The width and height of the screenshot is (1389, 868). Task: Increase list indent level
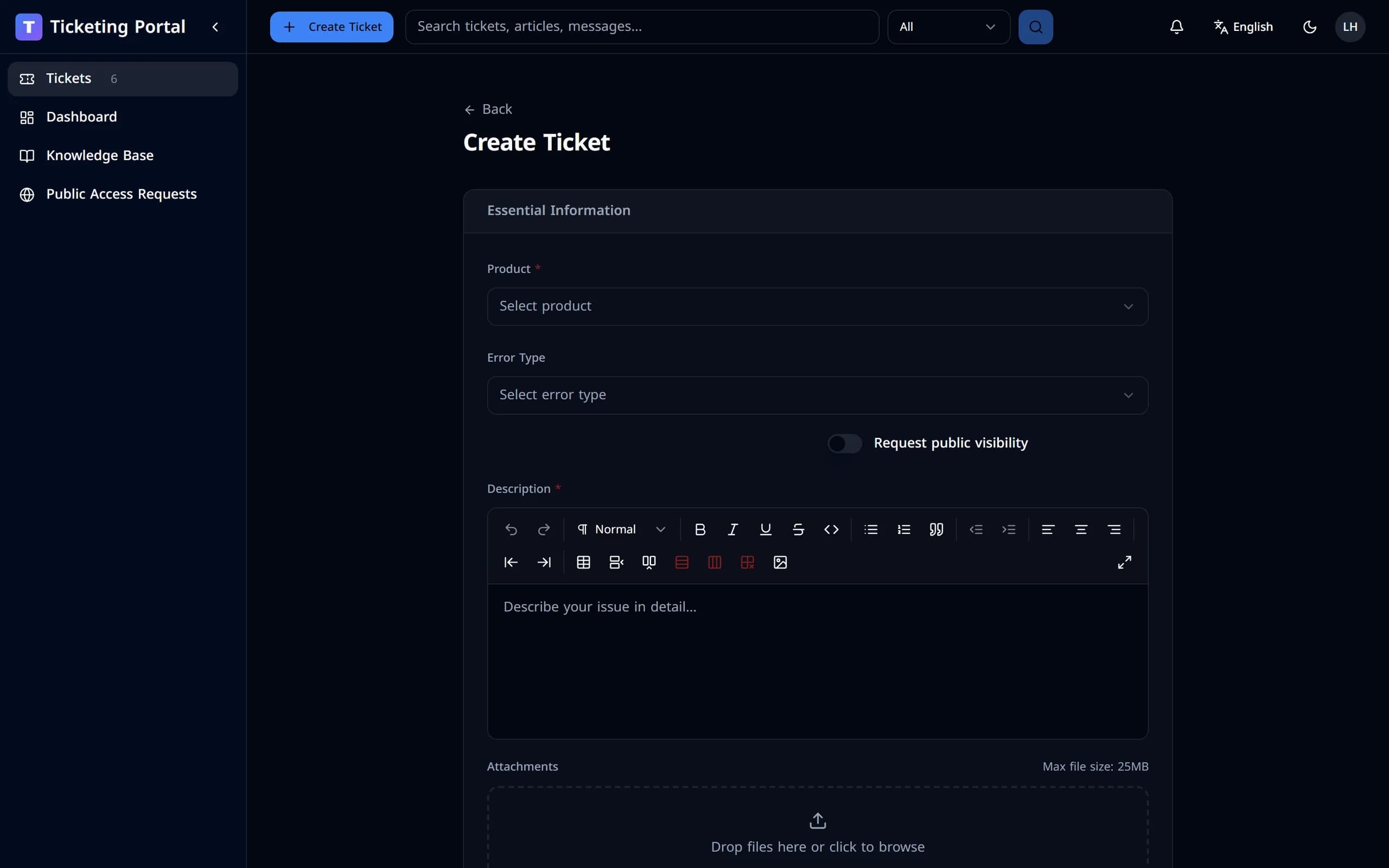coord(1009,529)
